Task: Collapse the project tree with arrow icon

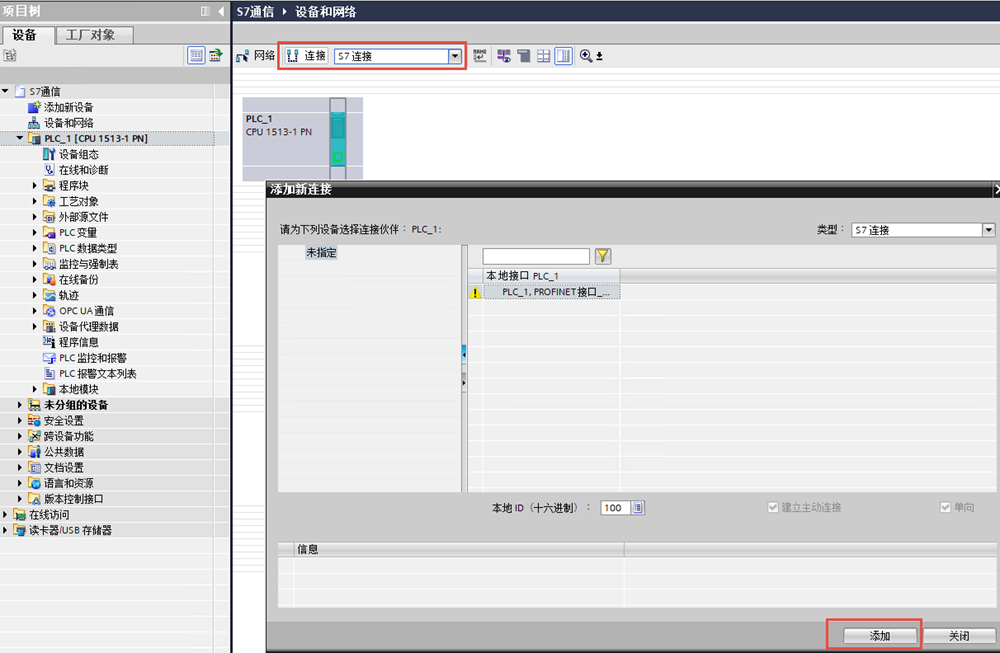Action: tap(219, 11)
